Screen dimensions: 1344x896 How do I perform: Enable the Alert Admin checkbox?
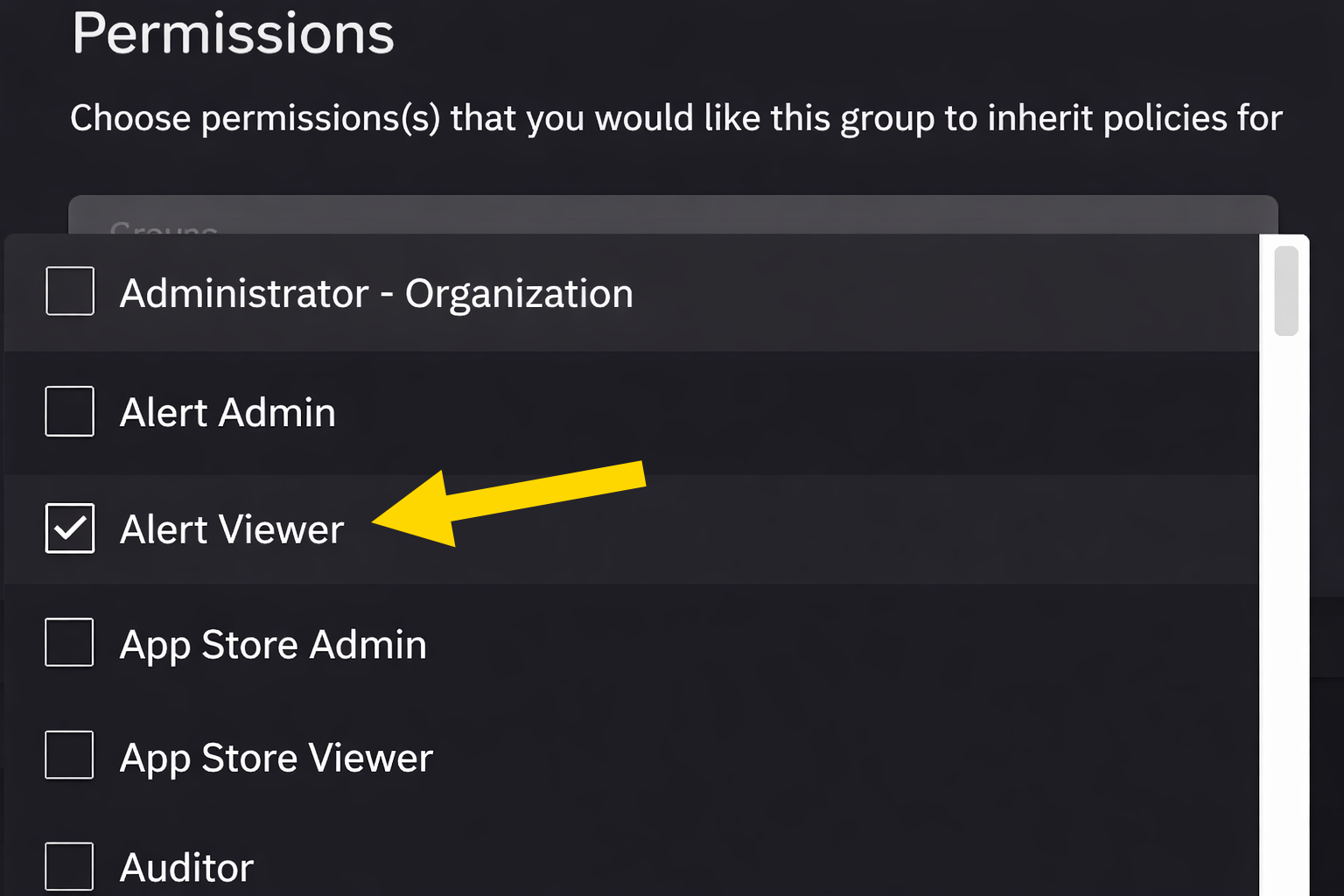pos(70,411)
